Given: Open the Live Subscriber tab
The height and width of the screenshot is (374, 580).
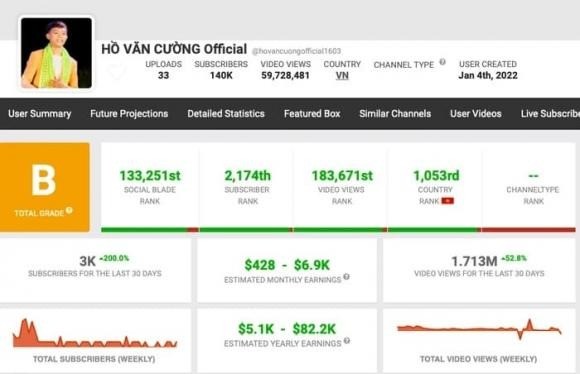Looking at the screenshot, I should click(550, 114).
